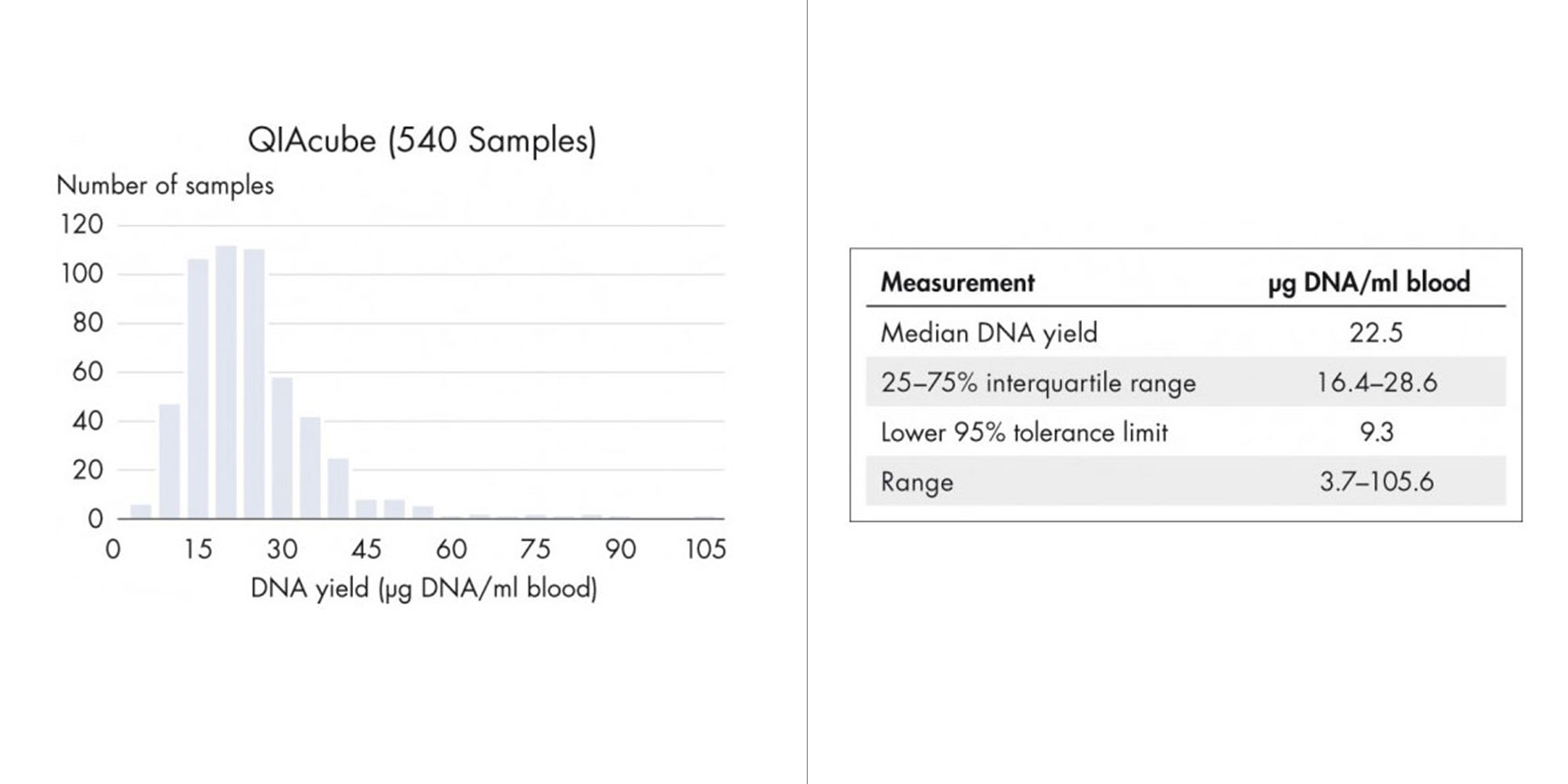Select the Lower 95% tolerance limit row
1568x784 pixels.
tap(1185, 432)
